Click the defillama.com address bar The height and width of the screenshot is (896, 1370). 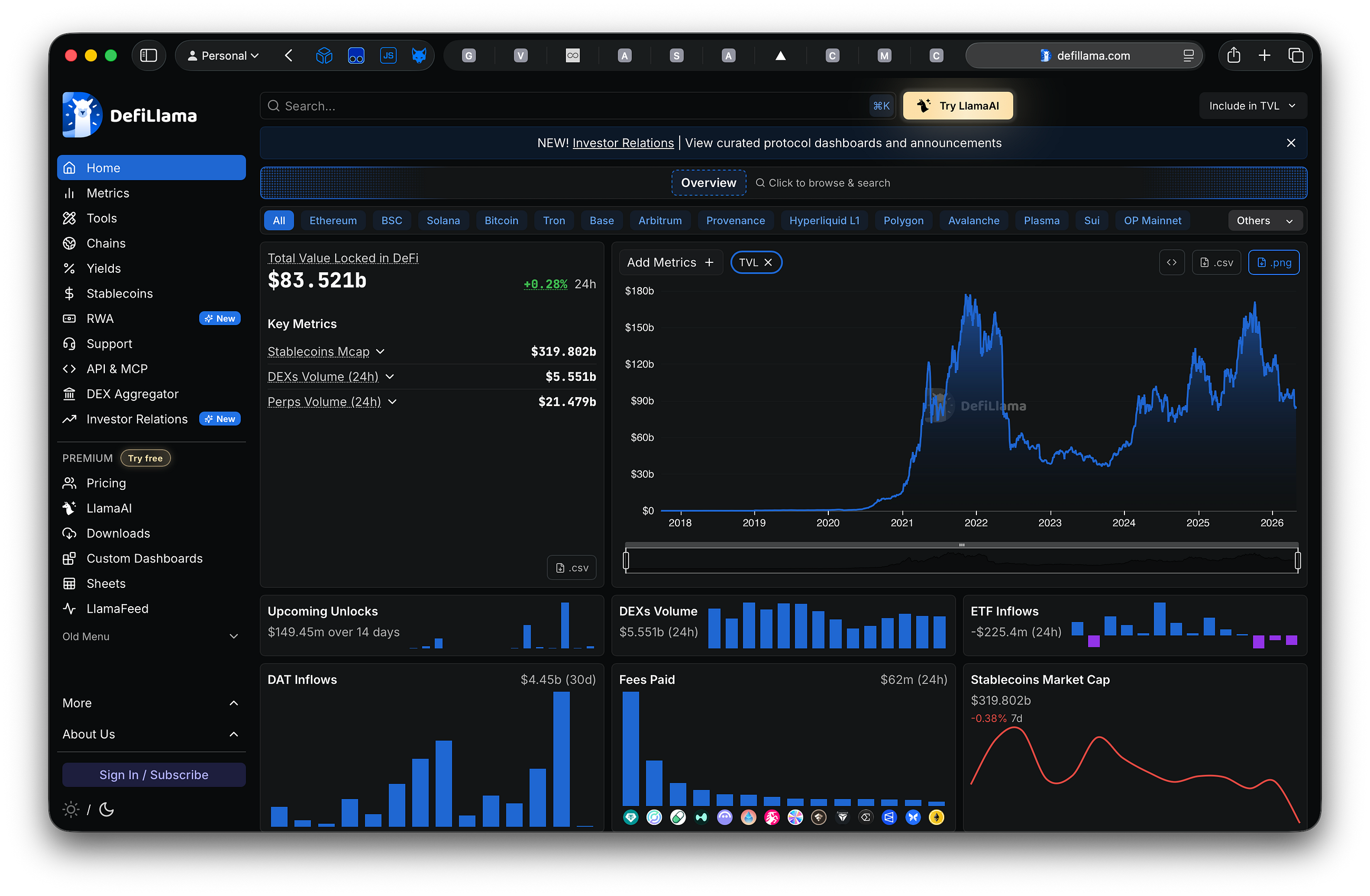[x=1084, y=56]
